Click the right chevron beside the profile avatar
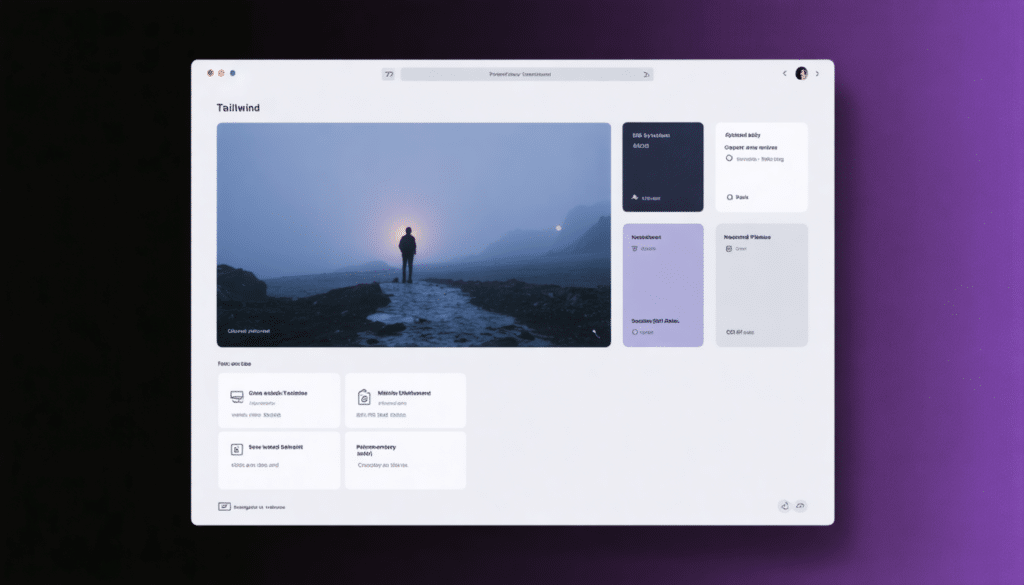 click(x=817, y=74)
